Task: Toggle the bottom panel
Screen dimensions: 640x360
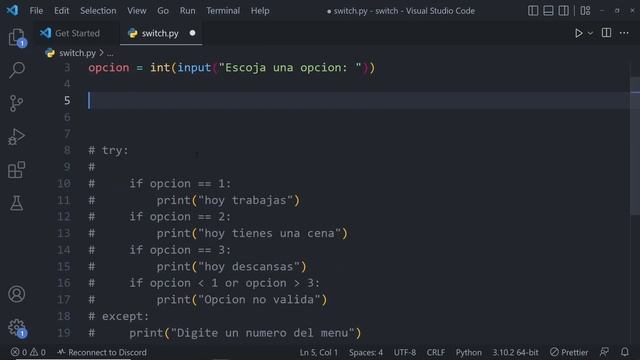Action: (x=548, y=11)
